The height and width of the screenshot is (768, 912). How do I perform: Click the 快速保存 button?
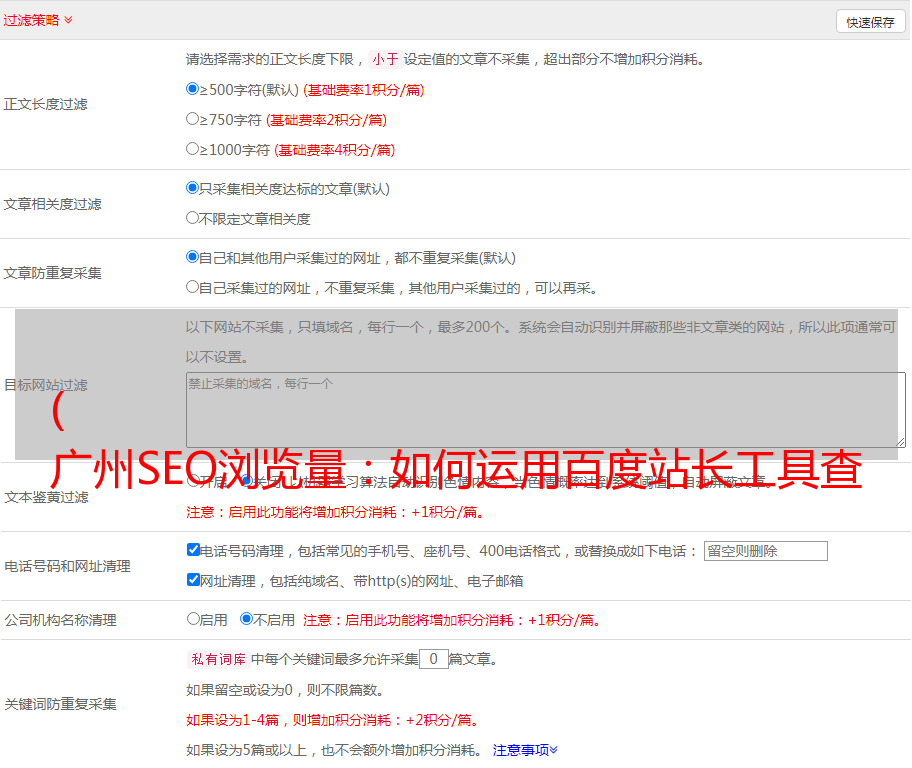click(x=870, y=22)
